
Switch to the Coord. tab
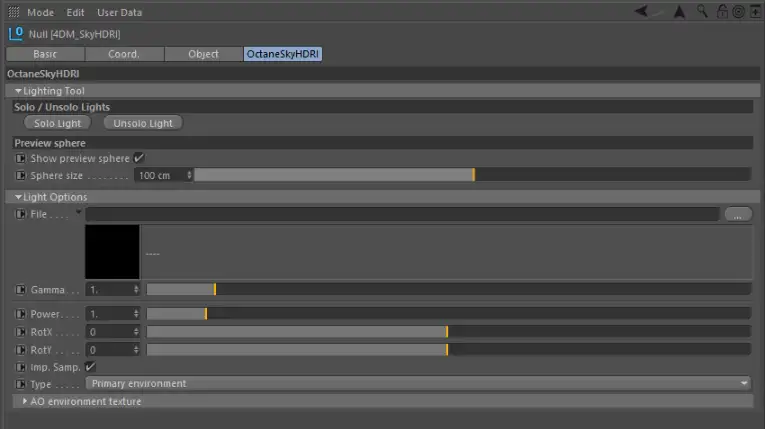click(x=124, y=54)
